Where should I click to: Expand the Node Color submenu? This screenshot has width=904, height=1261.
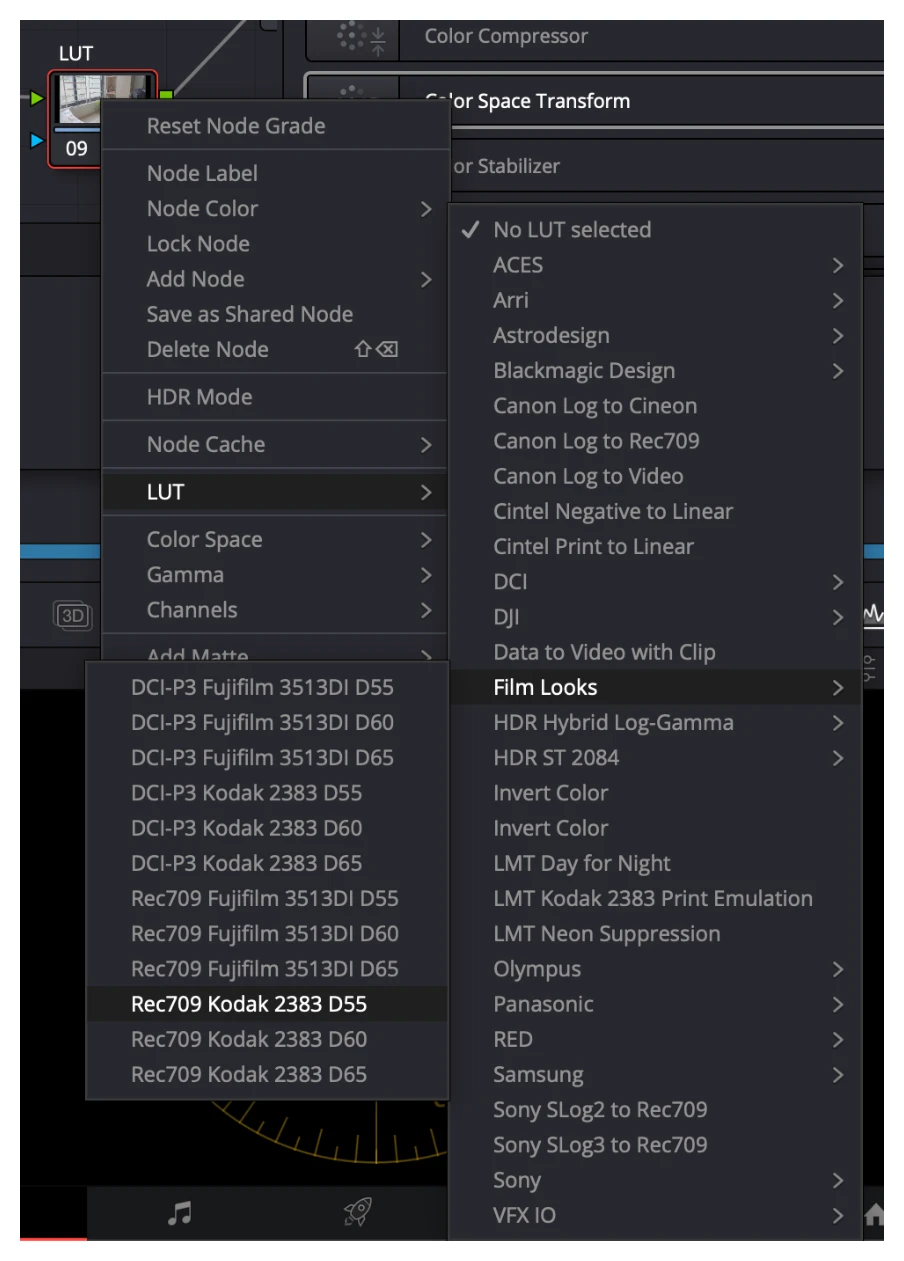coord(276,208)
